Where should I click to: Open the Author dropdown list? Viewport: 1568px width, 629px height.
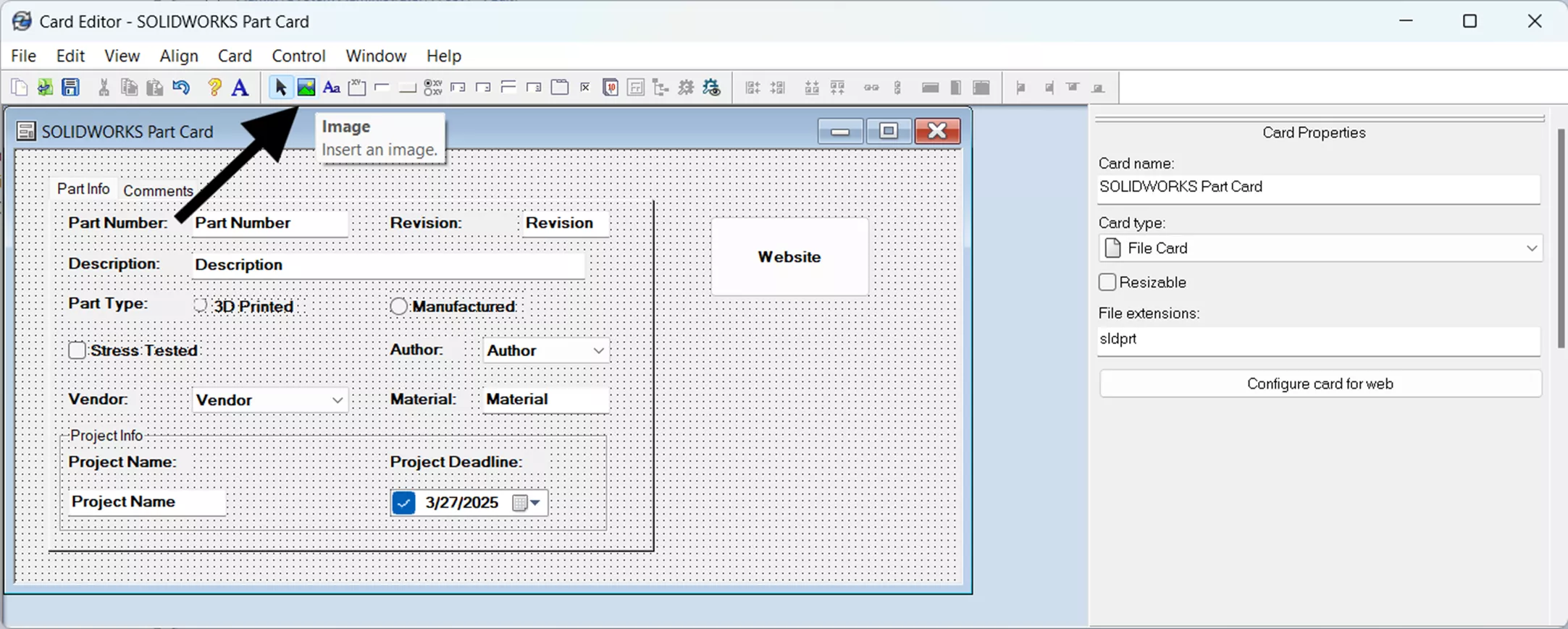tap(598, 350)
